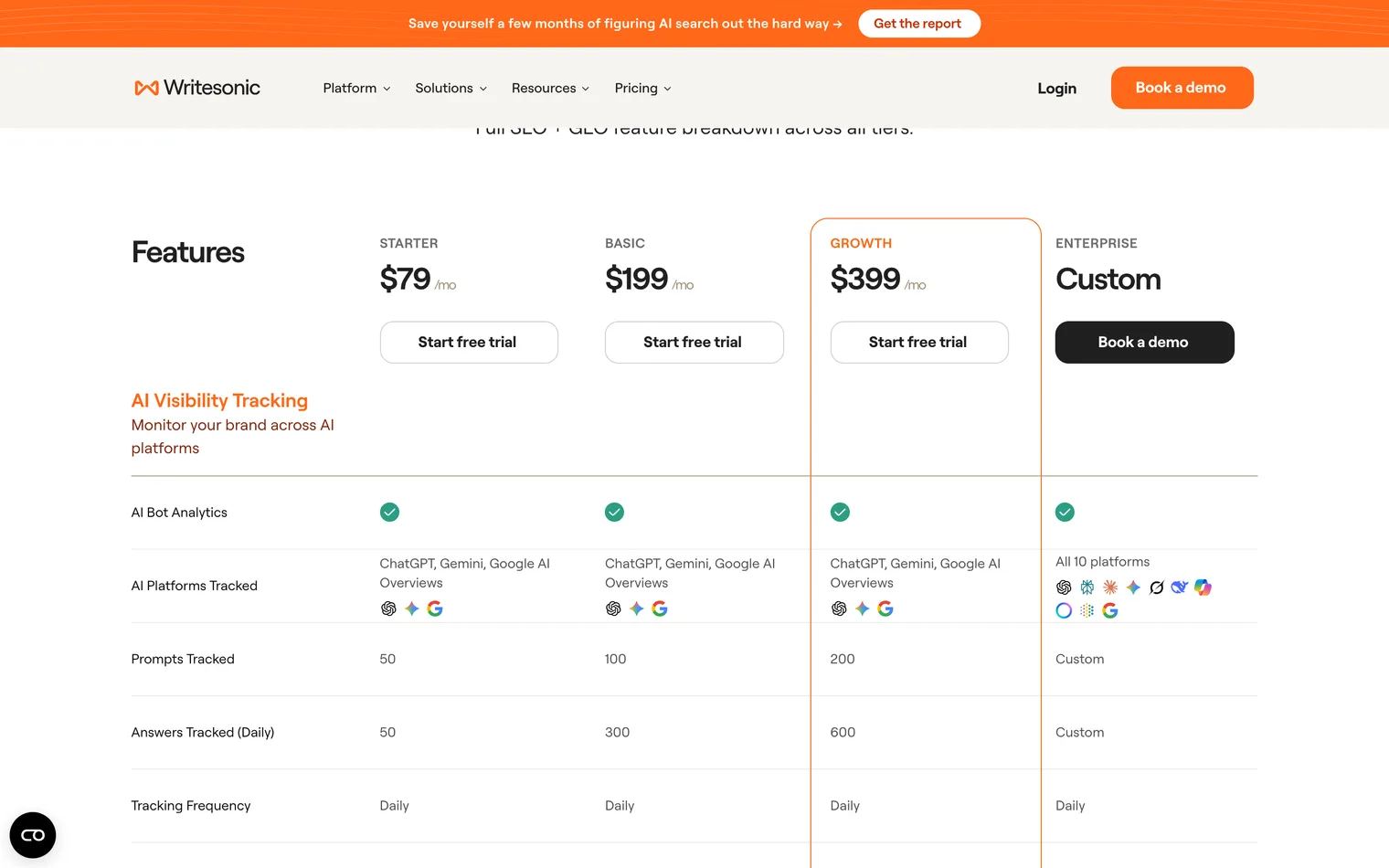Click the AI Platforms Tracked label
This screenshot has height=868, width=1389.
pyautogui.click(x=195, y=586)
